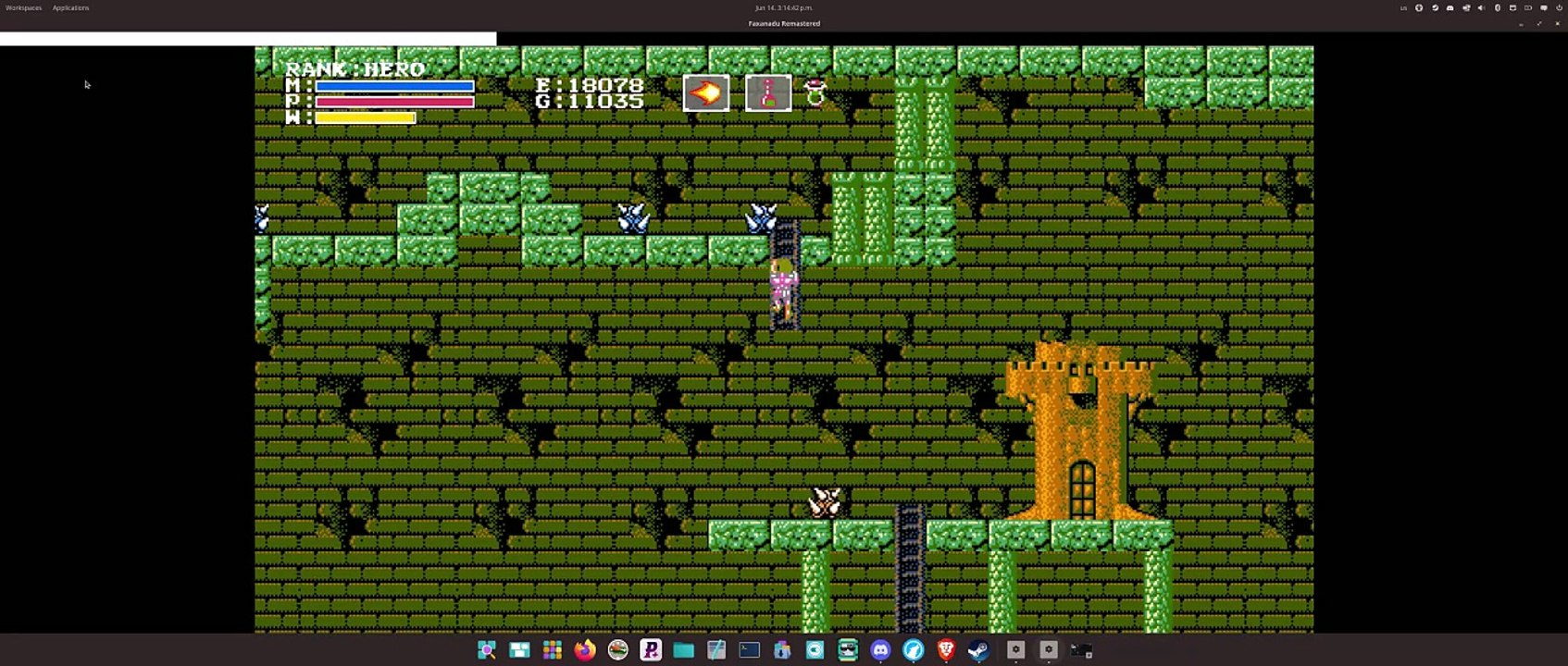Launch Discord from the dock
This screenshot has width=1568, height=666.
pos(880,650)
